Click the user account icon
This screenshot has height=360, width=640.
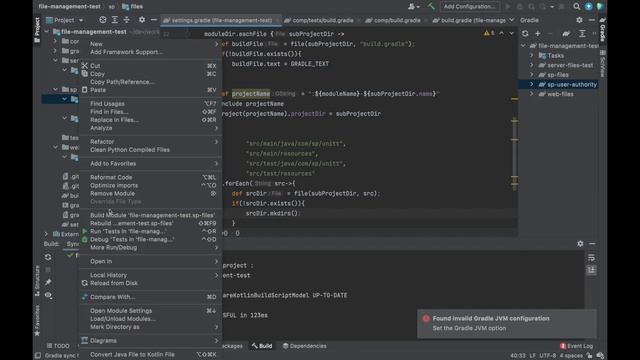point(413,7)
